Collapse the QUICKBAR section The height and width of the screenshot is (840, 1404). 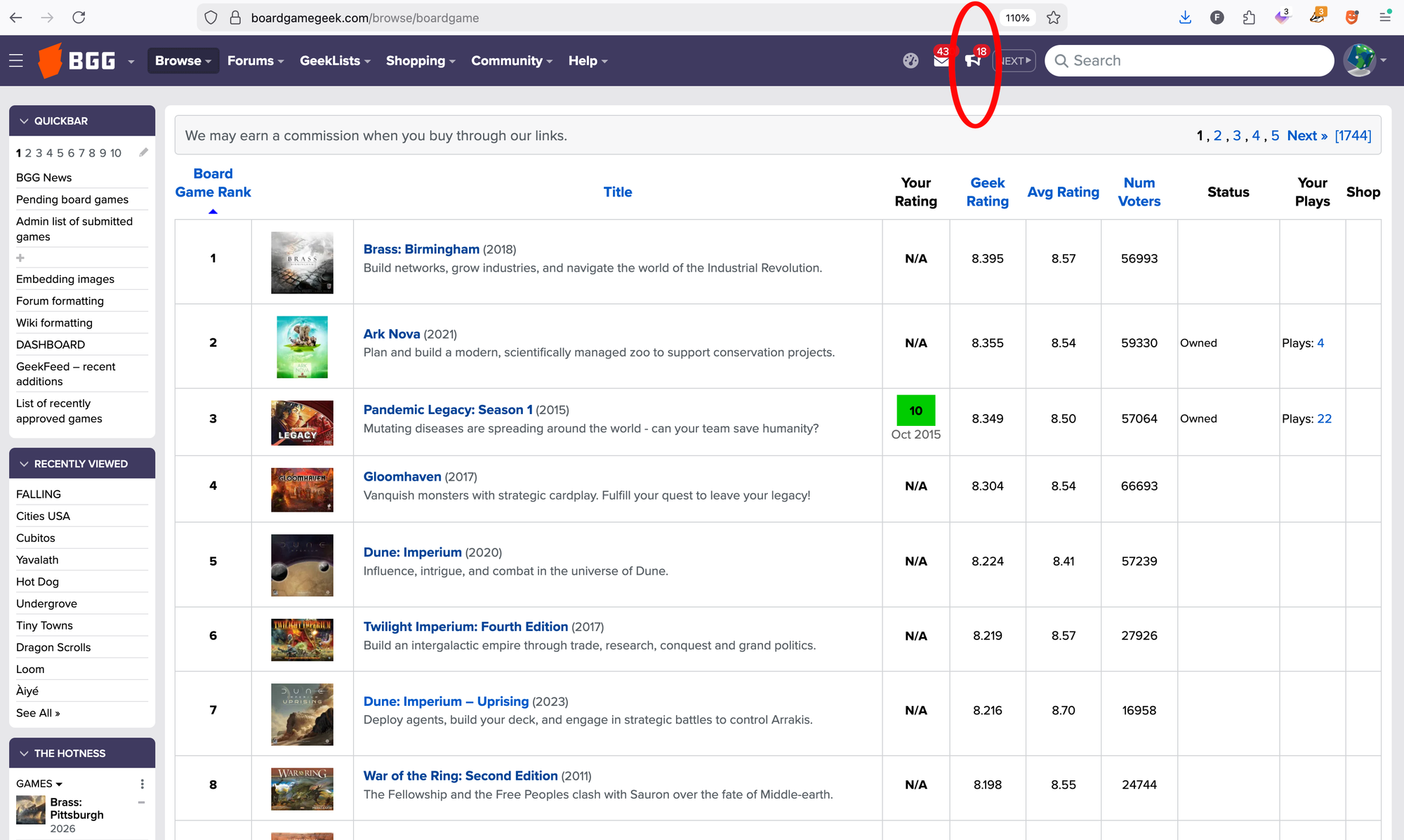click(x=23, y=120)
